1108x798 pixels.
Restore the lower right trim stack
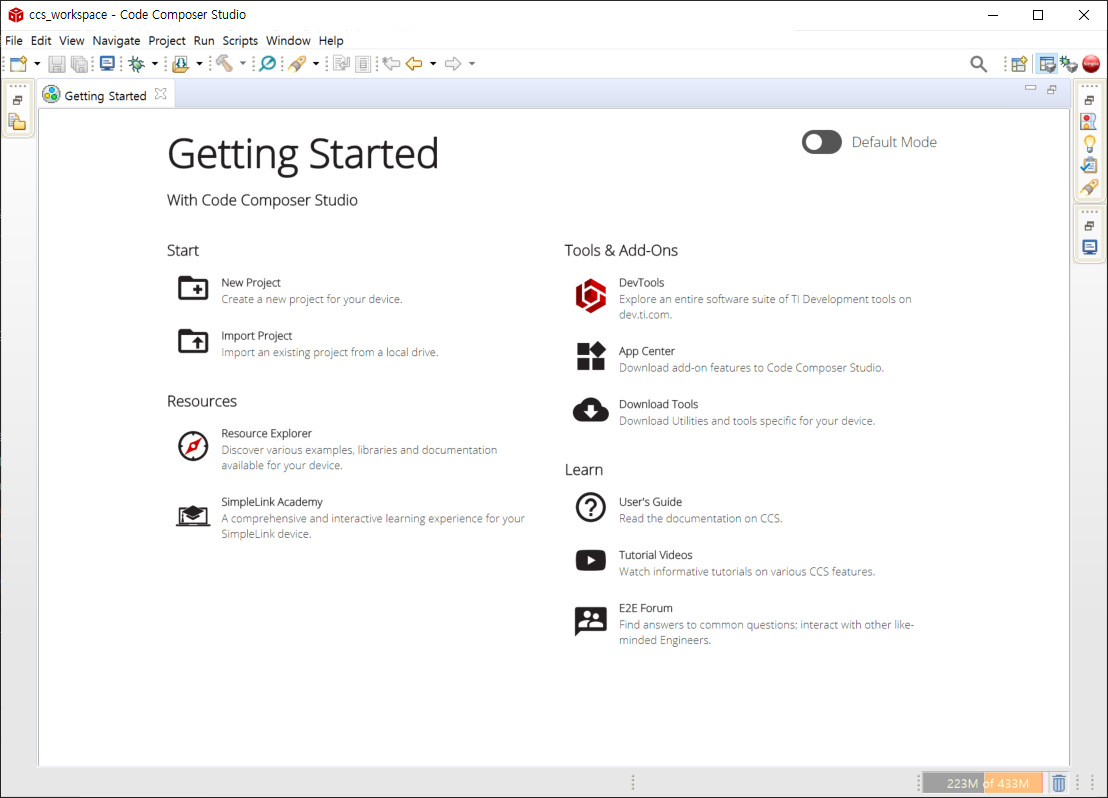(1090, 226)
